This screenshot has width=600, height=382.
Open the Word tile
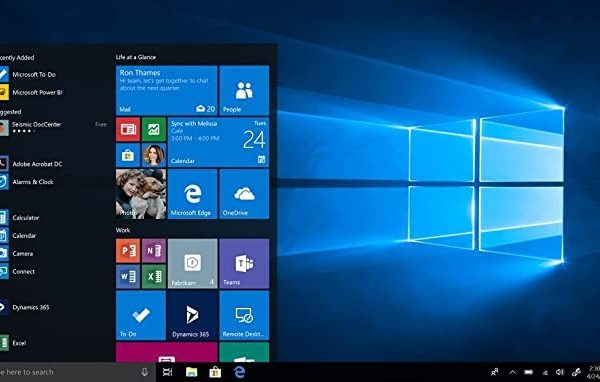[x=128, y=276]
